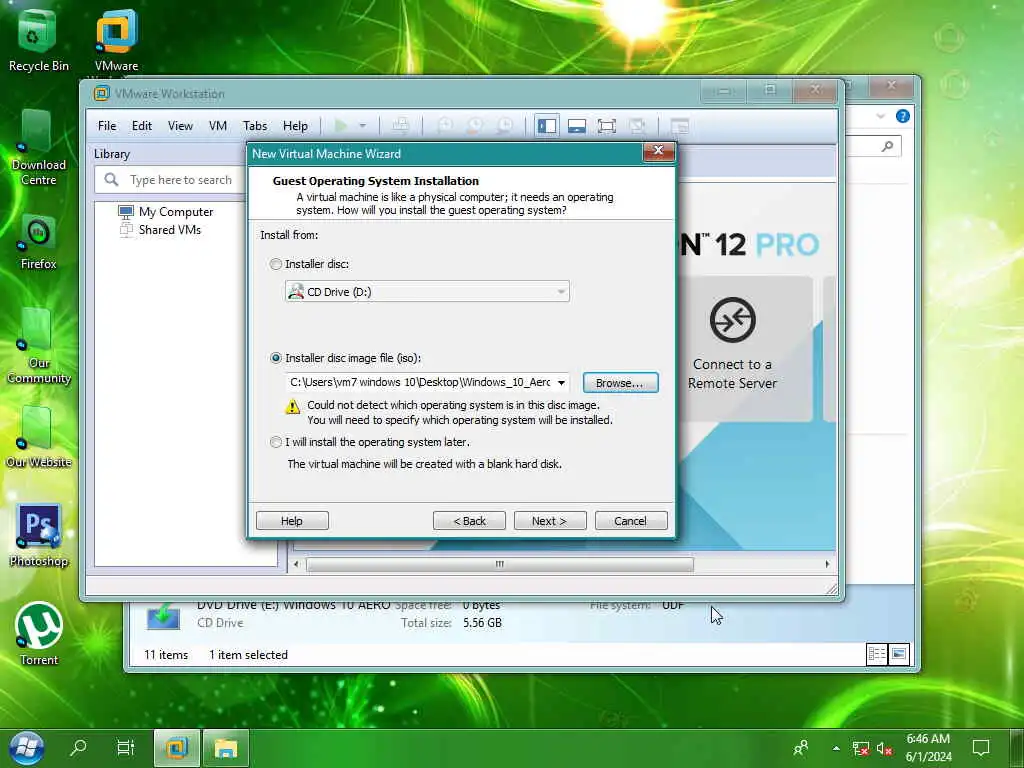Open the View menu
Image resolution: width=1024 pixels, height=768 pixels.
pos(180,126)
